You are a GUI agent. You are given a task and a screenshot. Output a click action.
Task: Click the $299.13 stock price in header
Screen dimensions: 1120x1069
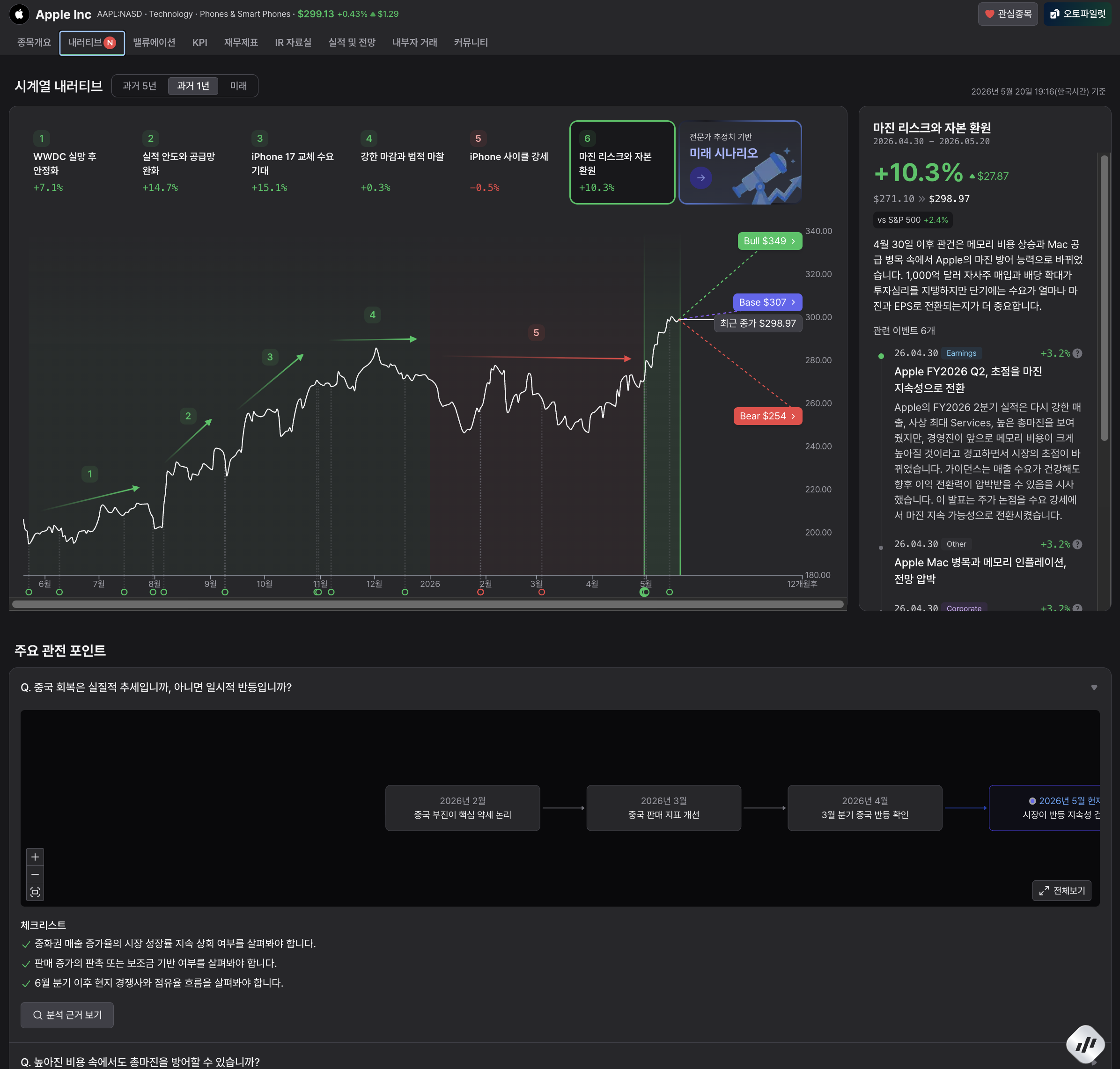[316, 14]
